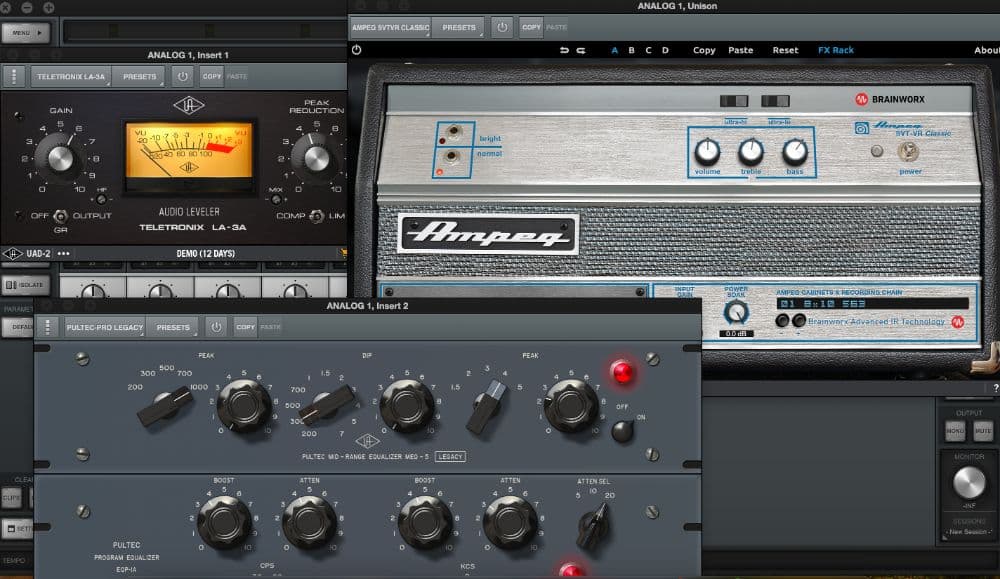The width and height of the screenshot is (1000, 579).
Task: Click PASTE in the LA-3A Insert 1 toolbar
Action: point(237,77)
